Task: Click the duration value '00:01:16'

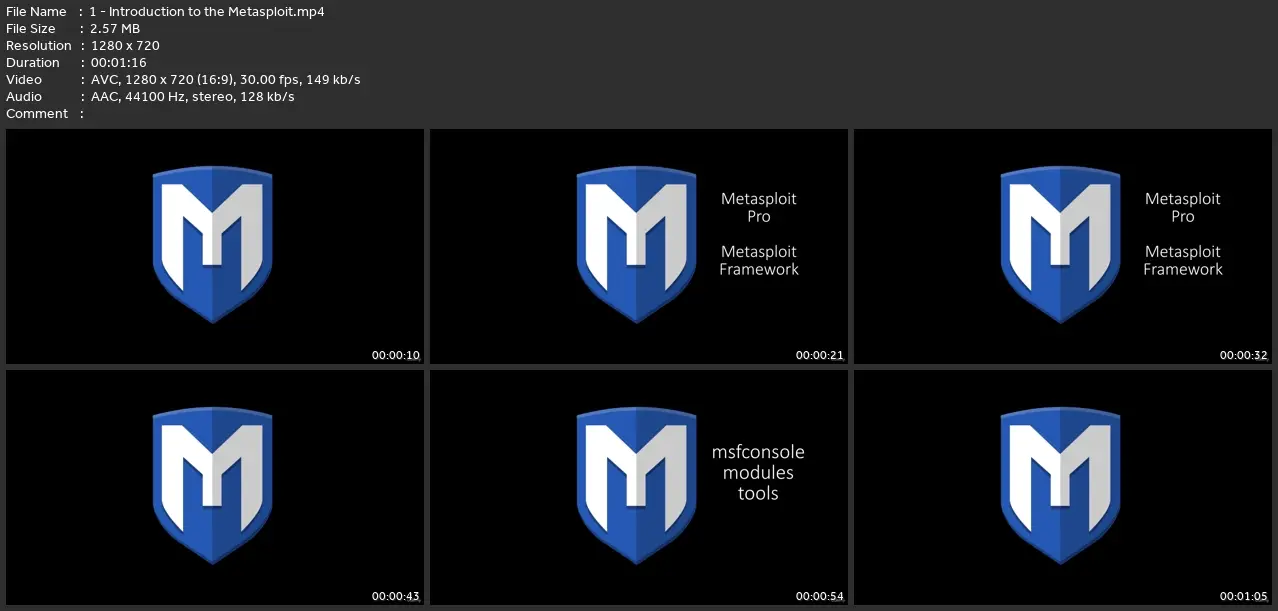Action: coord(119,63)
